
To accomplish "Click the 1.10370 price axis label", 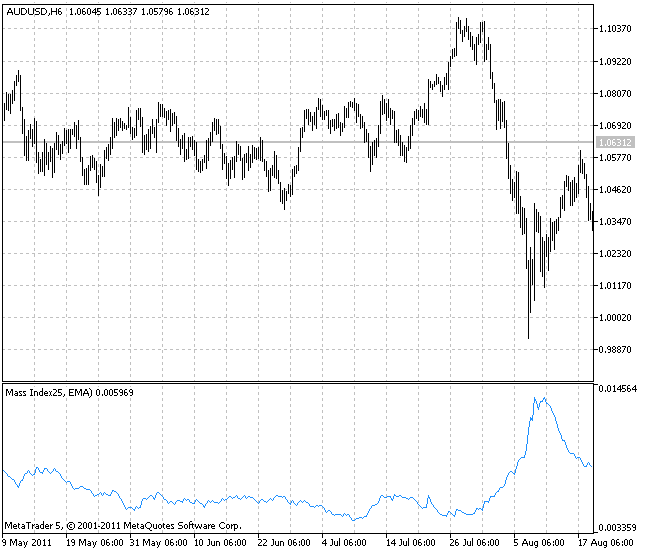I will click(x=614, y=29).
